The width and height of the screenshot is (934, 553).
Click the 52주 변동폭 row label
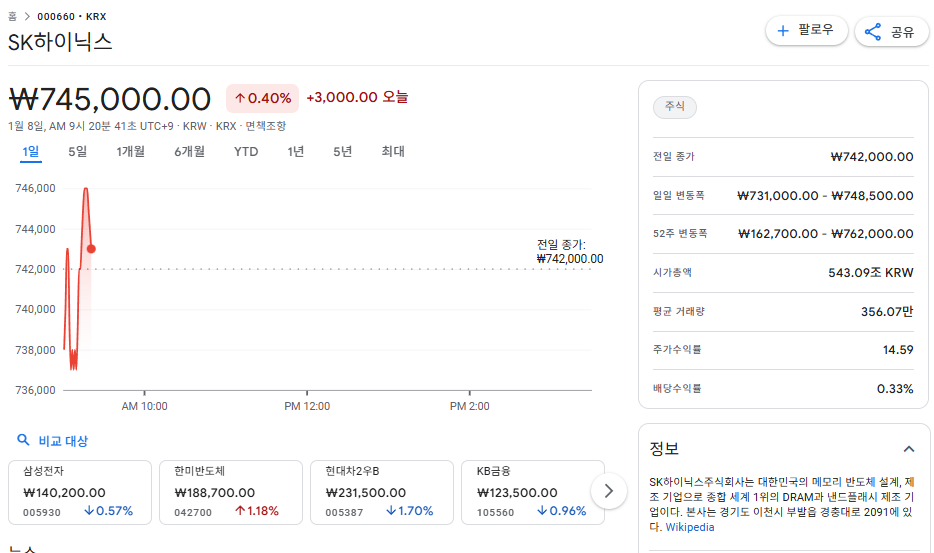[x=680, y=234]
